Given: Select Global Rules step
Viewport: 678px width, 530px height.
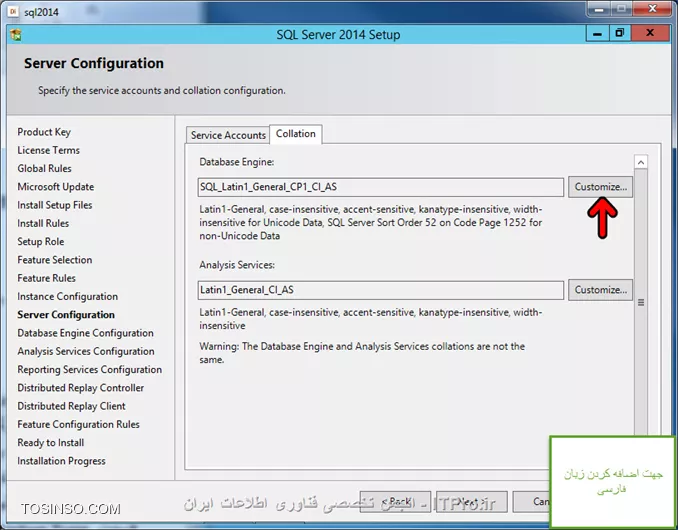Looking at the screenshot, I should (x=45, y=168).
